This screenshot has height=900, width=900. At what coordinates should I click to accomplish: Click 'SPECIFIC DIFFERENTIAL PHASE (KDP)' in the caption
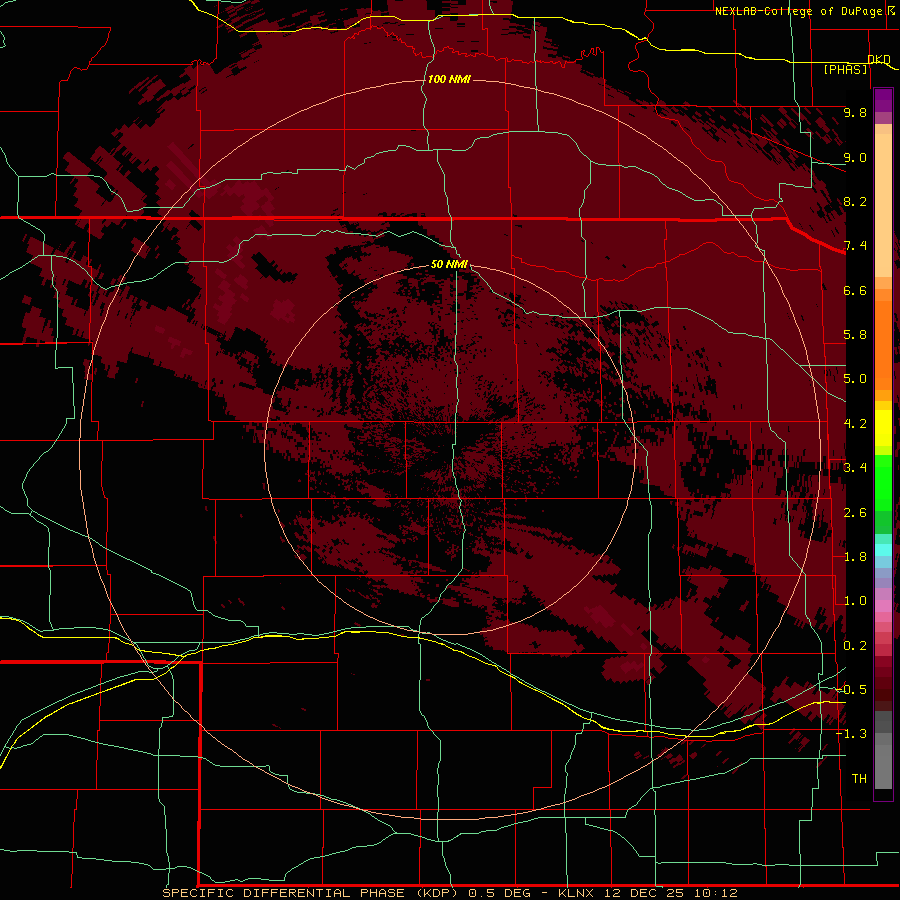tap(310, 893)
